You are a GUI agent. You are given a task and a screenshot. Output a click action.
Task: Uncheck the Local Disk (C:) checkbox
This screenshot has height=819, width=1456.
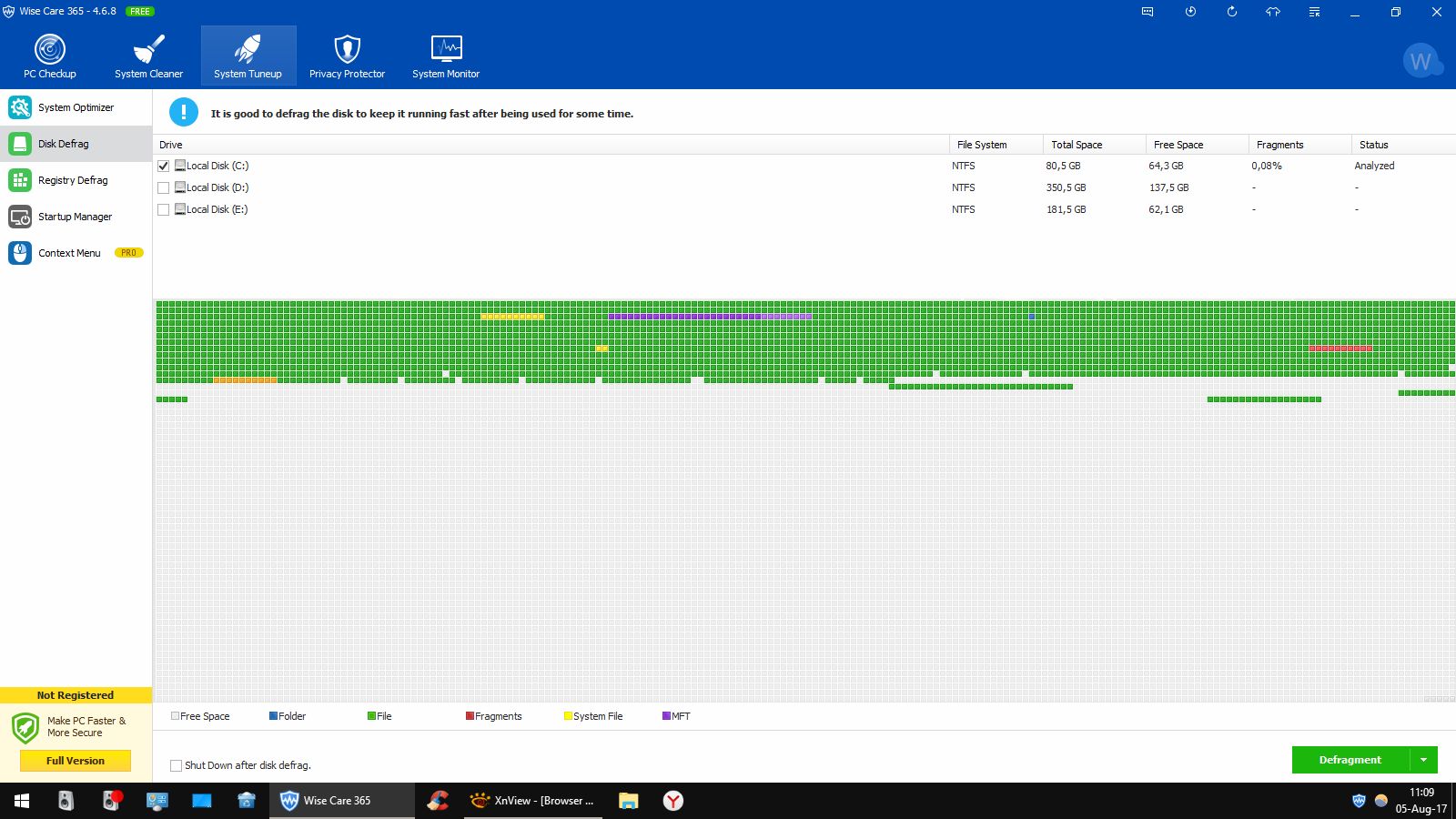pos(164,166)
